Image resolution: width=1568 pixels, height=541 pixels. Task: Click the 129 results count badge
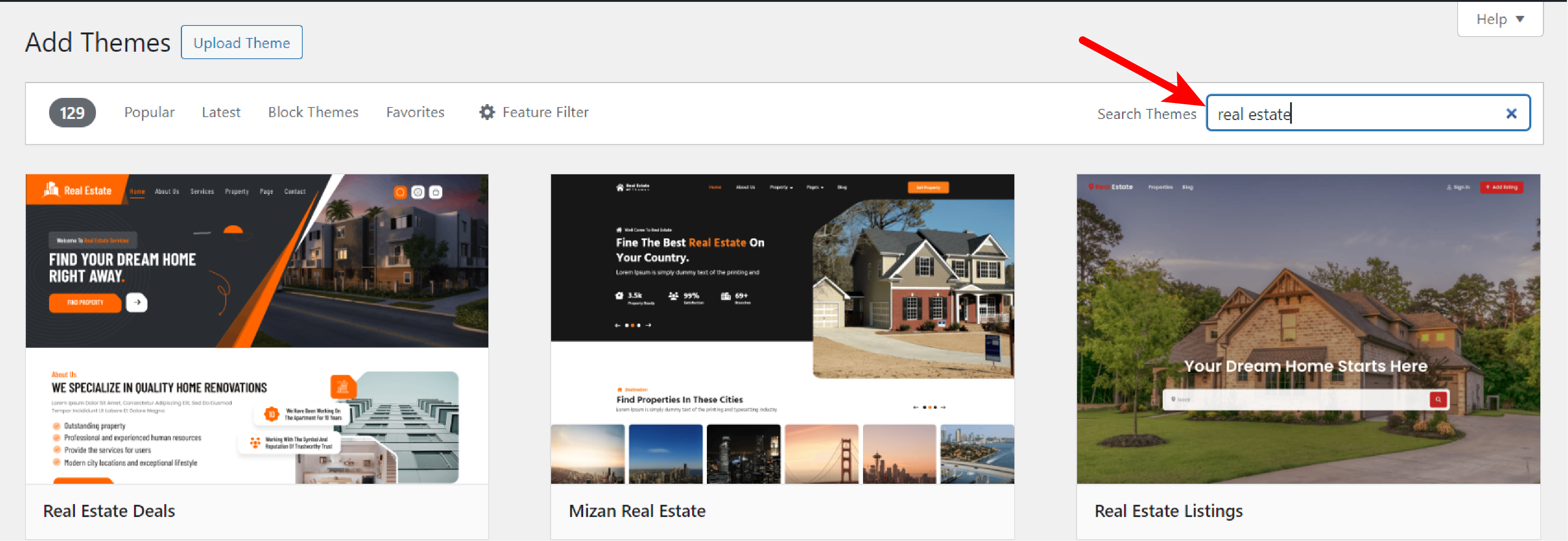[72, 113]
